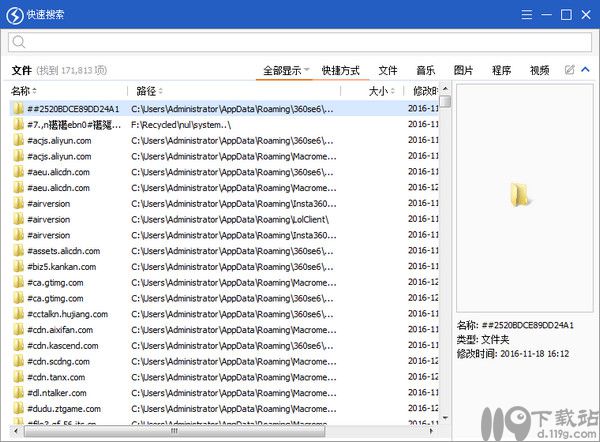This screenshot has width=600, height=442.
Task: Click vertical scrollbar up arrow
Action: (x=445, y=88)
